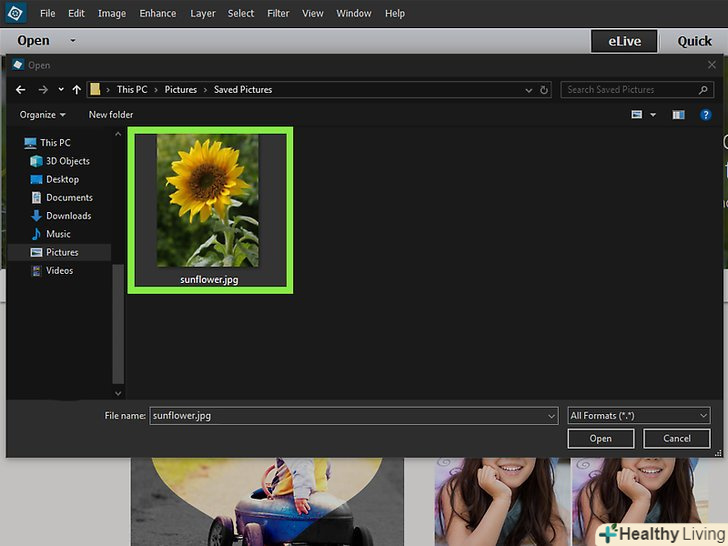Open the Enhance menu

[157, 14]
